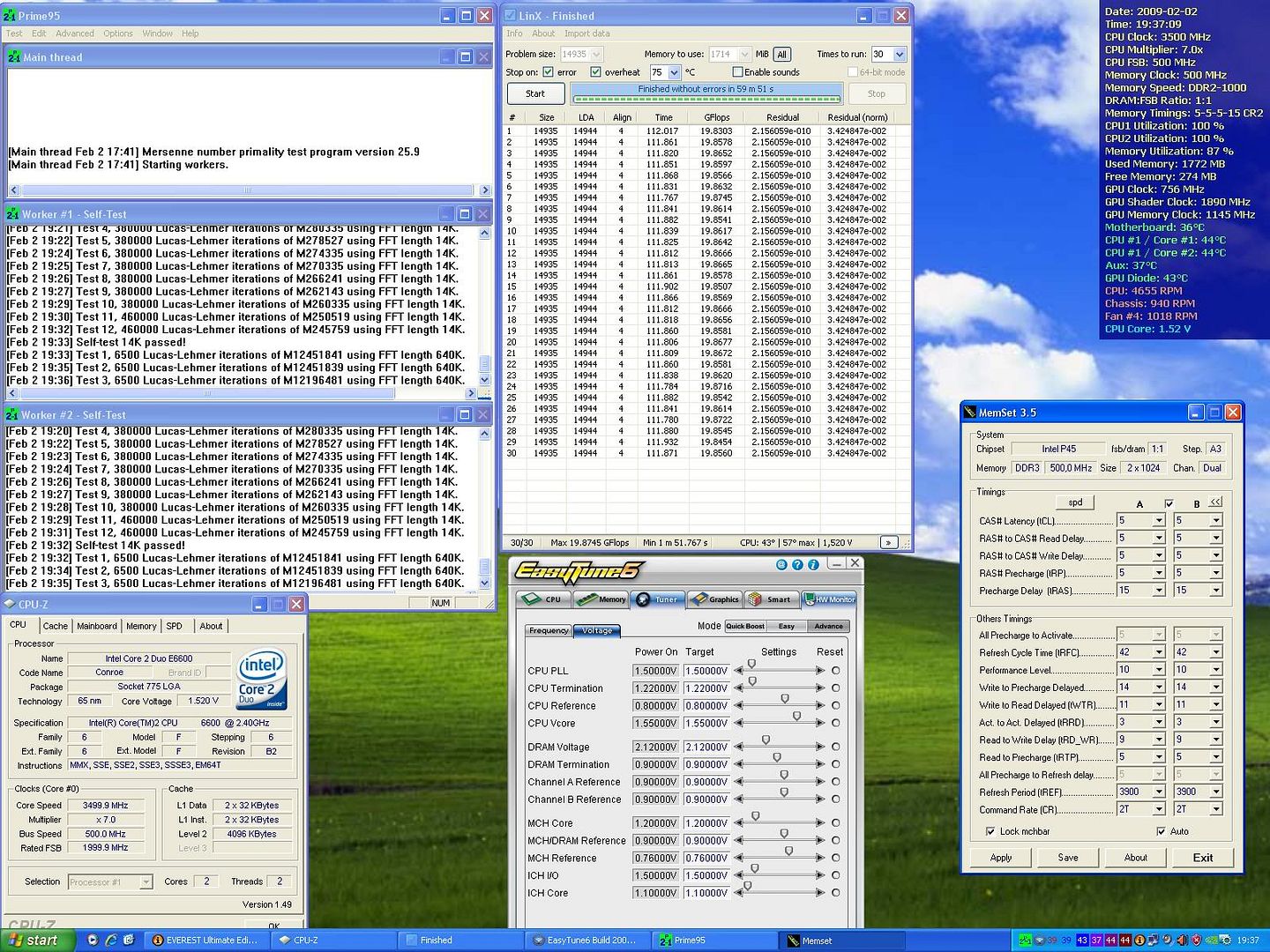
Task: Switch to Prime95 taskbar button
Action: coord(714,940)
